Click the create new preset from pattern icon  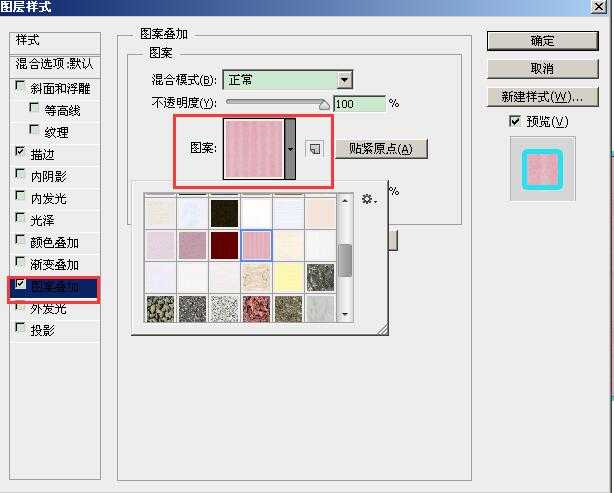click(315, 149)
